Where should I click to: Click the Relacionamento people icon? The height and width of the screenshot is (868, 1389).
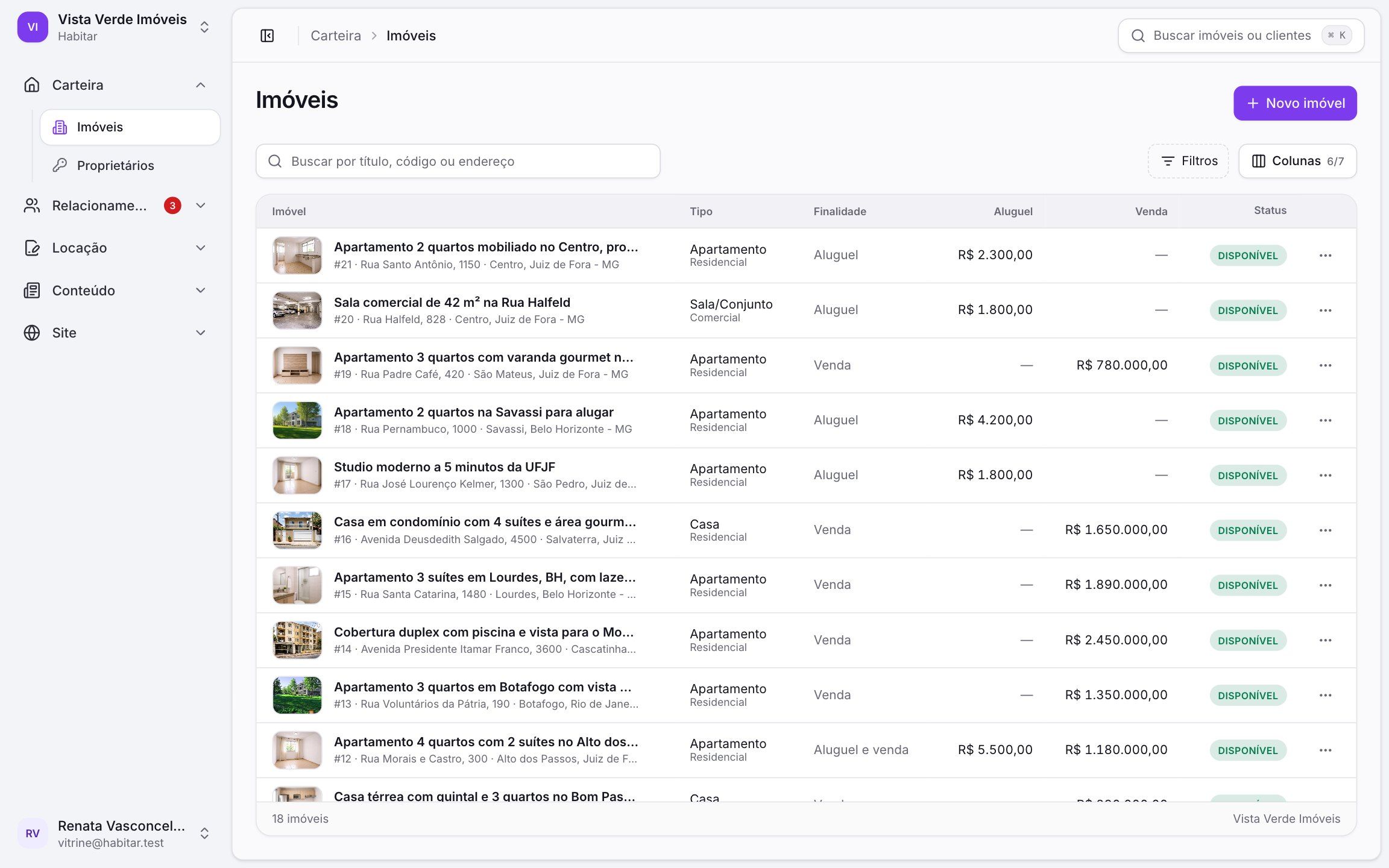tap(32, 206)
